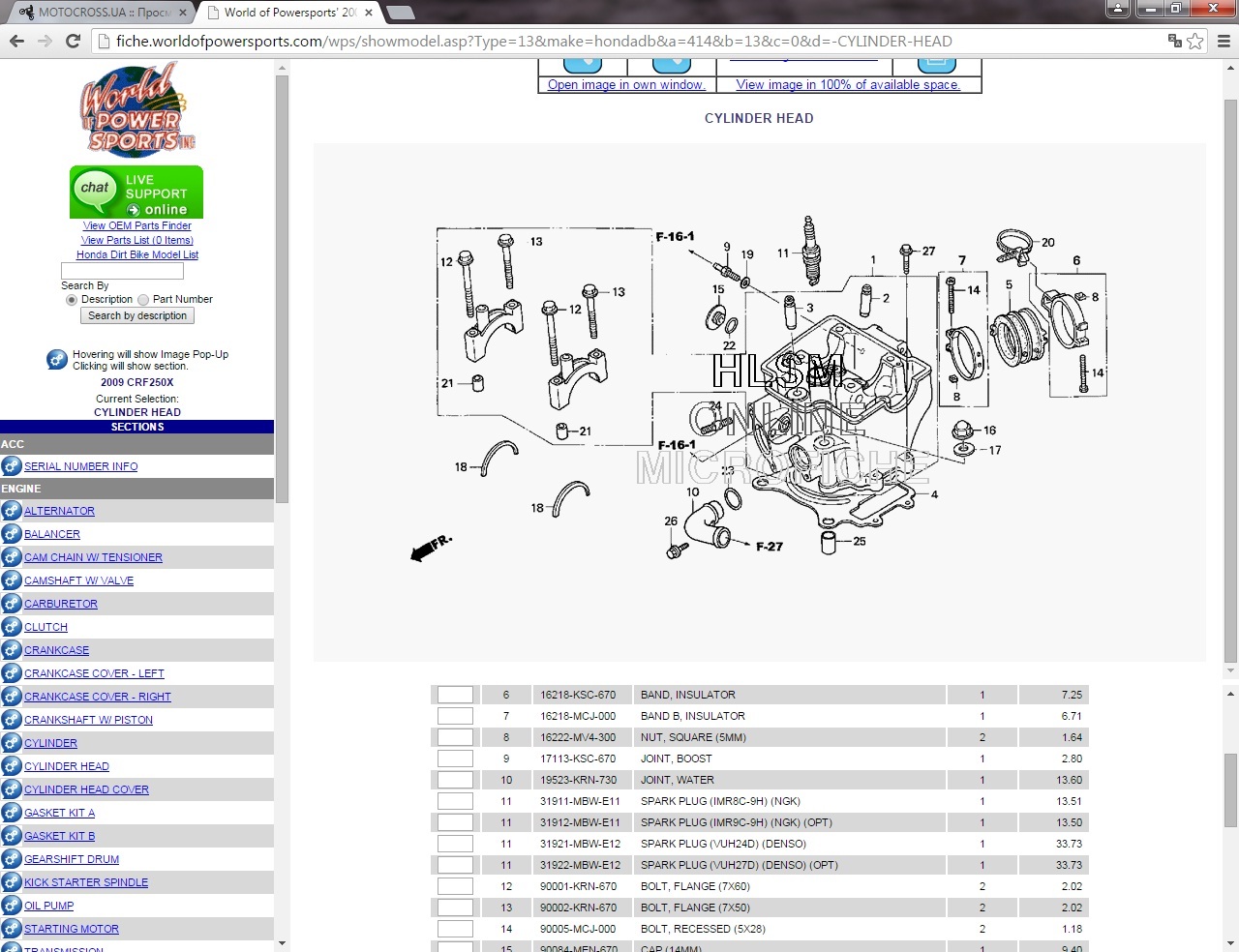Image resolution: width=1239 pixels, height=952 pixels.
Task: Open the GASKET KIT B section link
Action: tap(59, 836)
